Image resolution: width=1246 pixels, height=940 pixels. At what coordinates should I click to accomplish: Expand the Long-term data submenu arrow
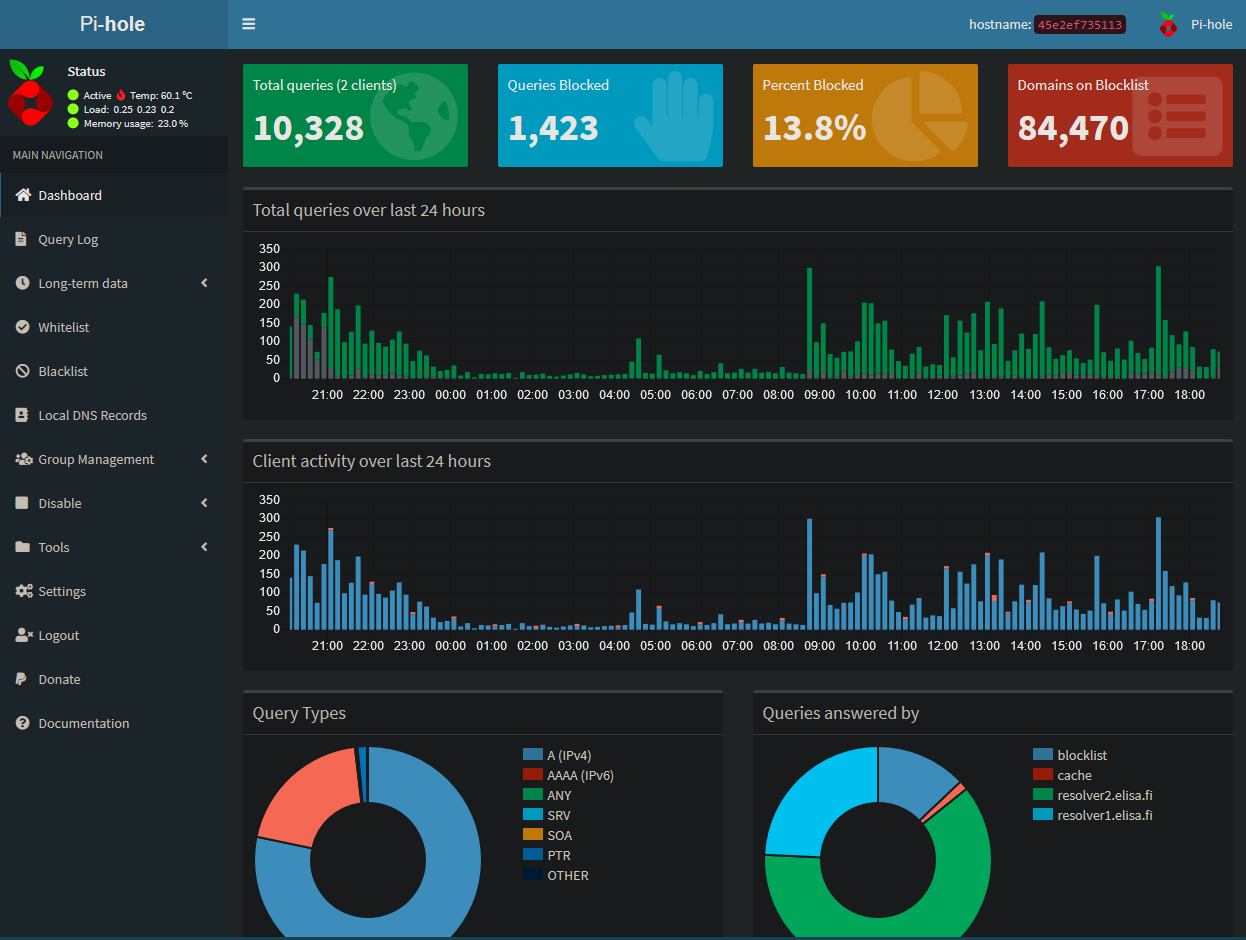[x=204, y=283]
